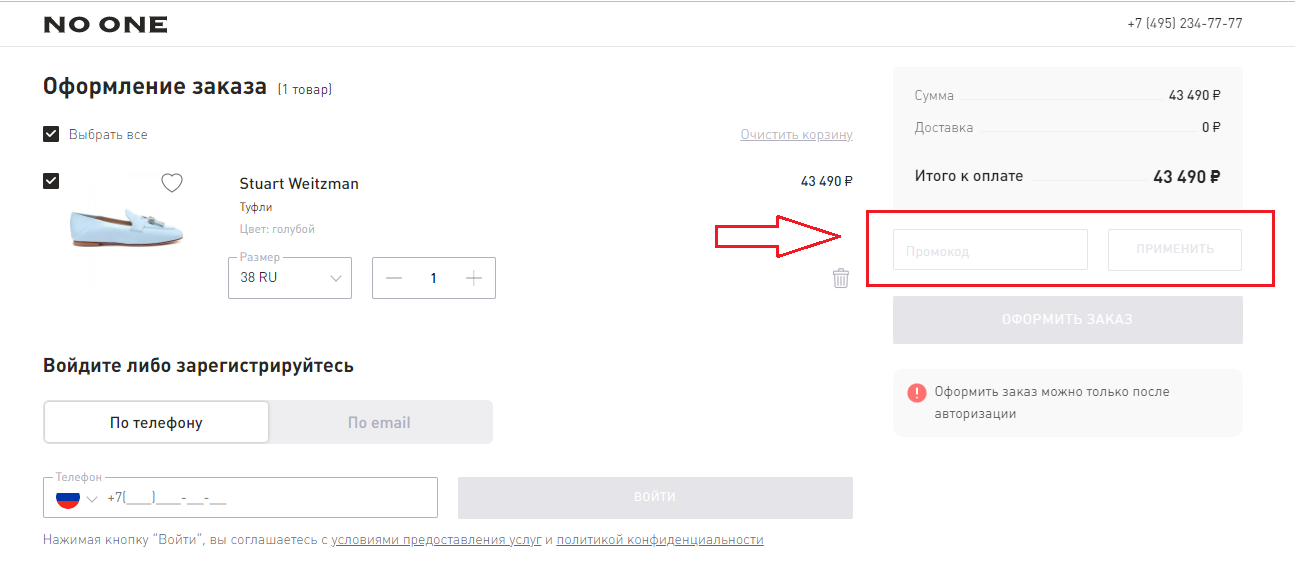1295x575 pixels.
Task: Delete item with trash bin icon
Action: tap(841, 278)
